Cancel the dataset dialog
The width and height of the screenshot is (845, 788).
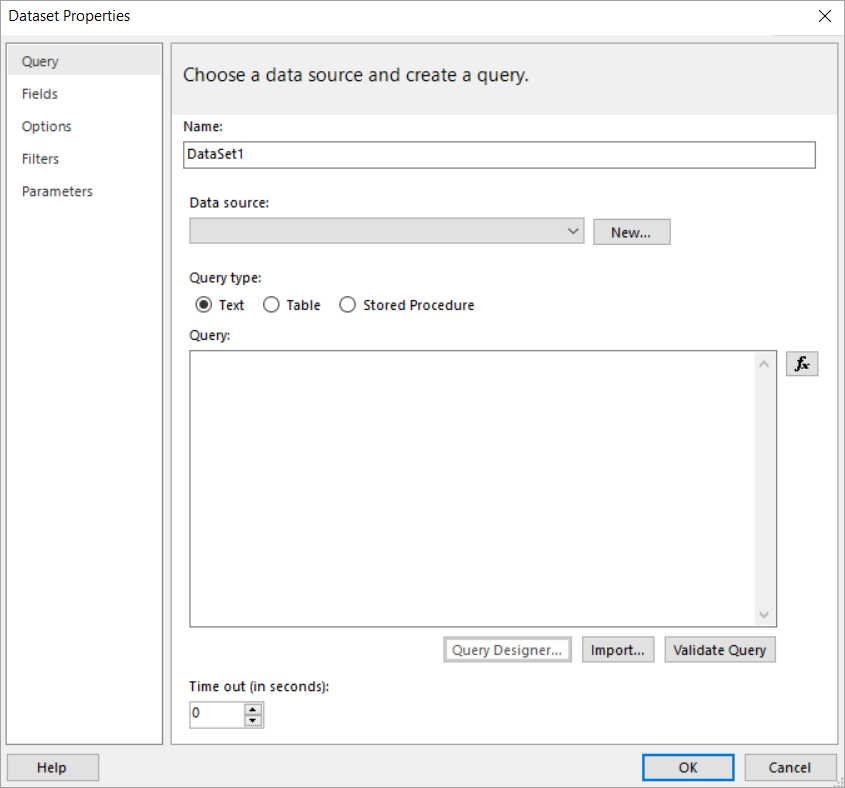click(789, 768)
